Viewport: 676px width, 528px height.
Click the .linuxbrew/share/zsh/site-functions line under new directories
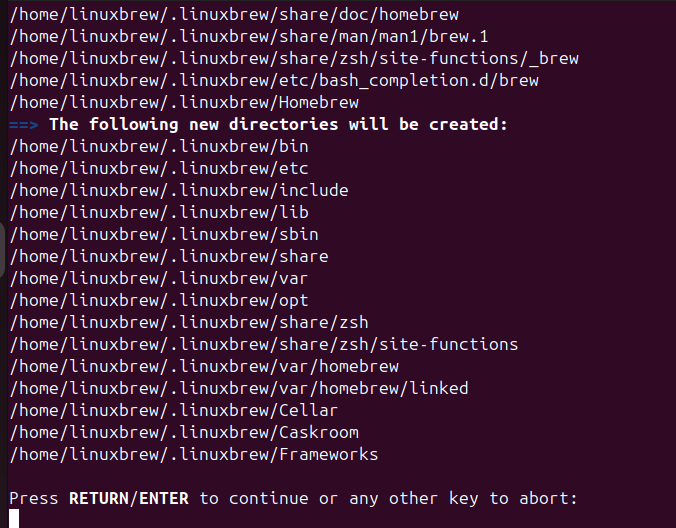[264, 344]
